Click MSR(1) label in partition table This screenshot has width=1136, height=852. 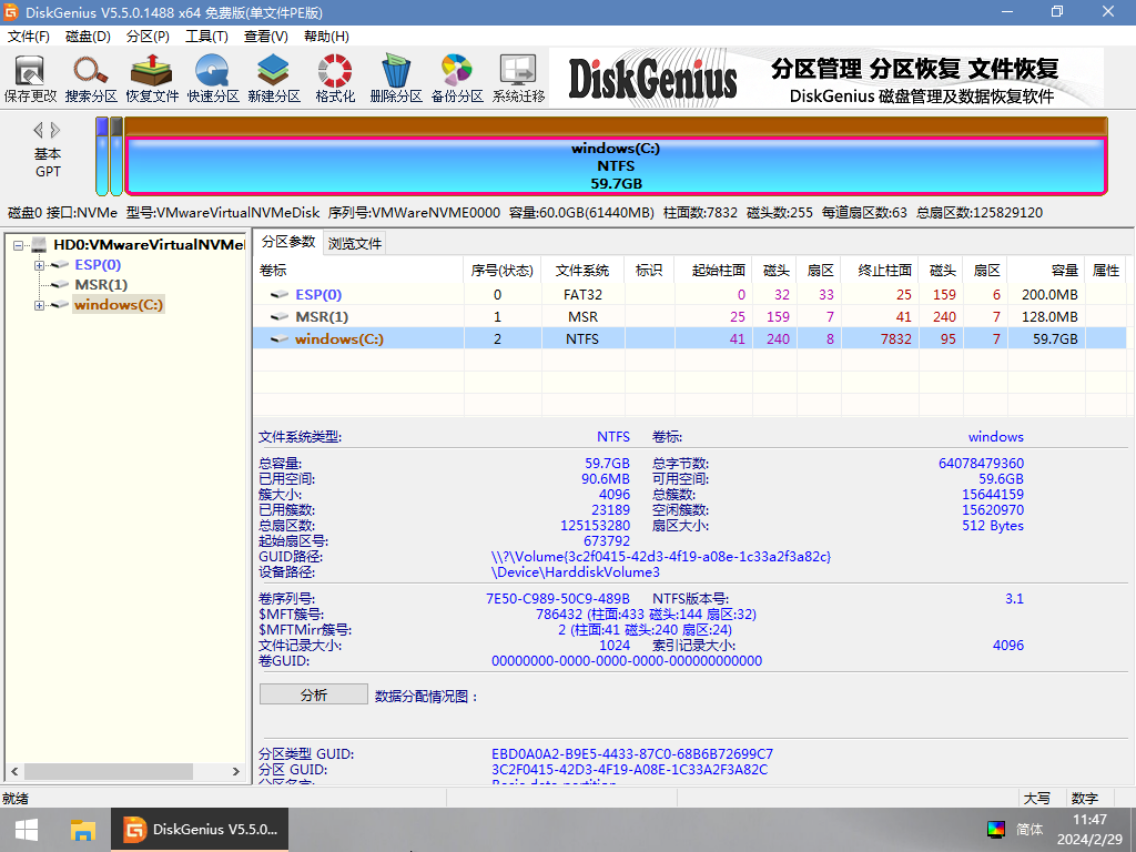(x=322, y=317)
